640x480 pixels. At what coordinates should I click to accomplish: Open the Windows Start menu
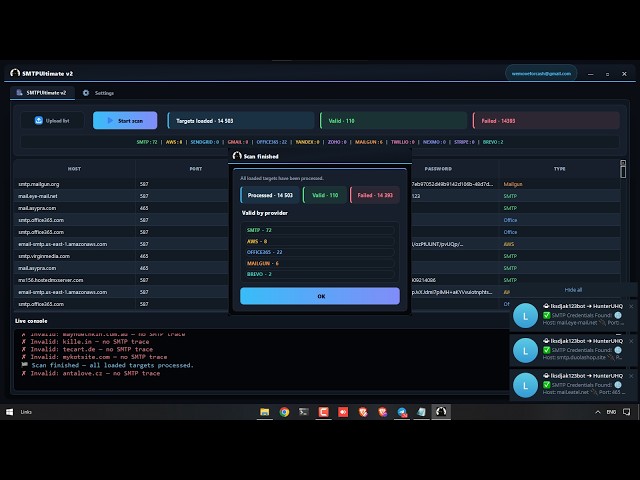click(9, 412)
